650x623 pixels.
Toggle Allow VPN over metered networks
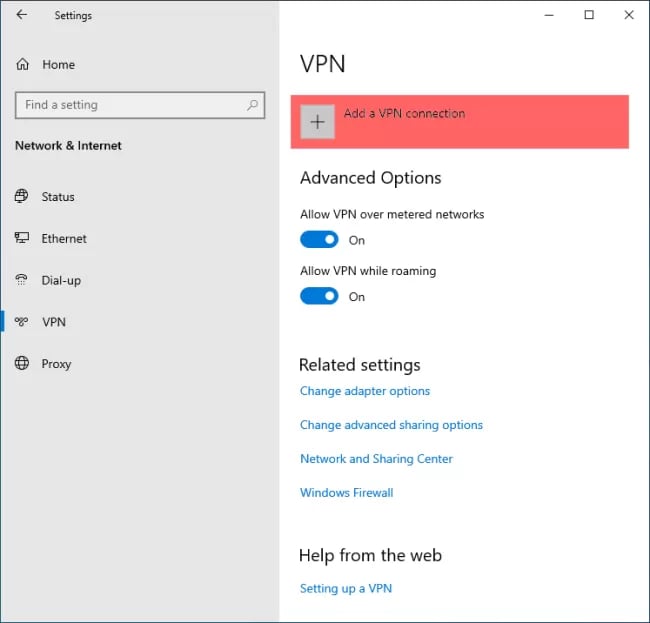pos(319,240)
